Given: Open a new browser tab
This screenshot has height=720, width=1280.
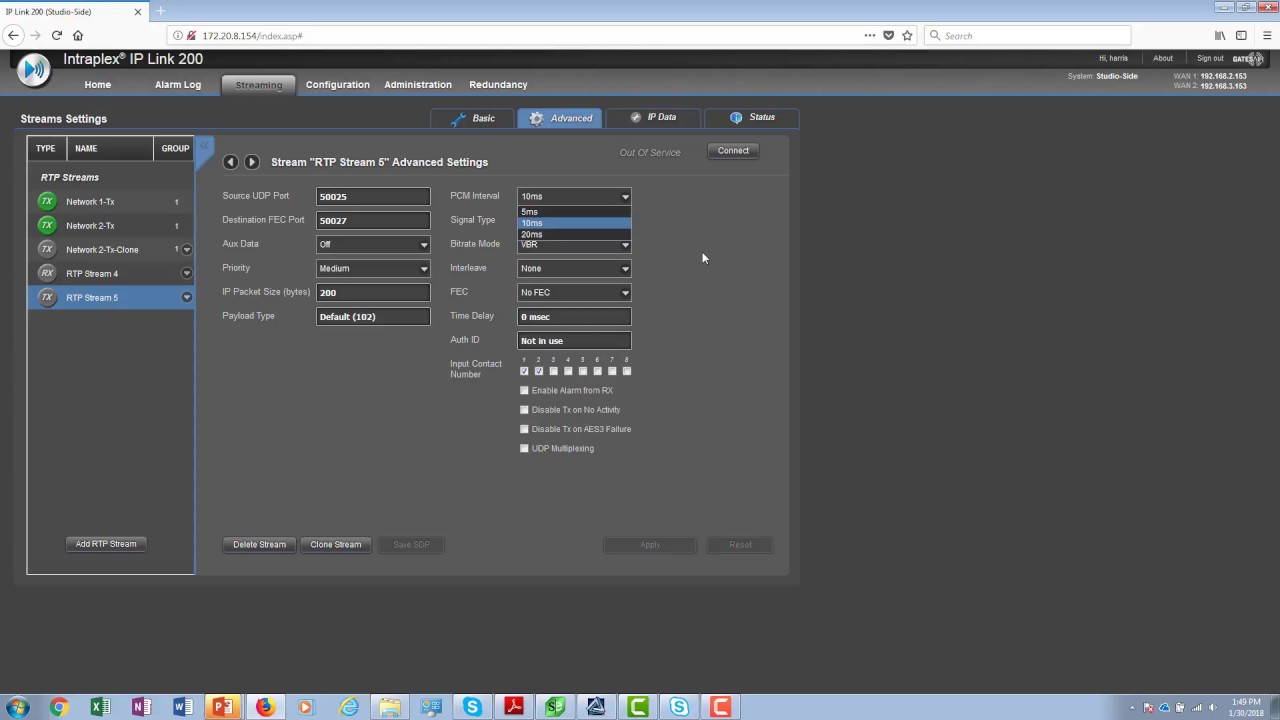Looking at the screenshot, I should point(160,11).
